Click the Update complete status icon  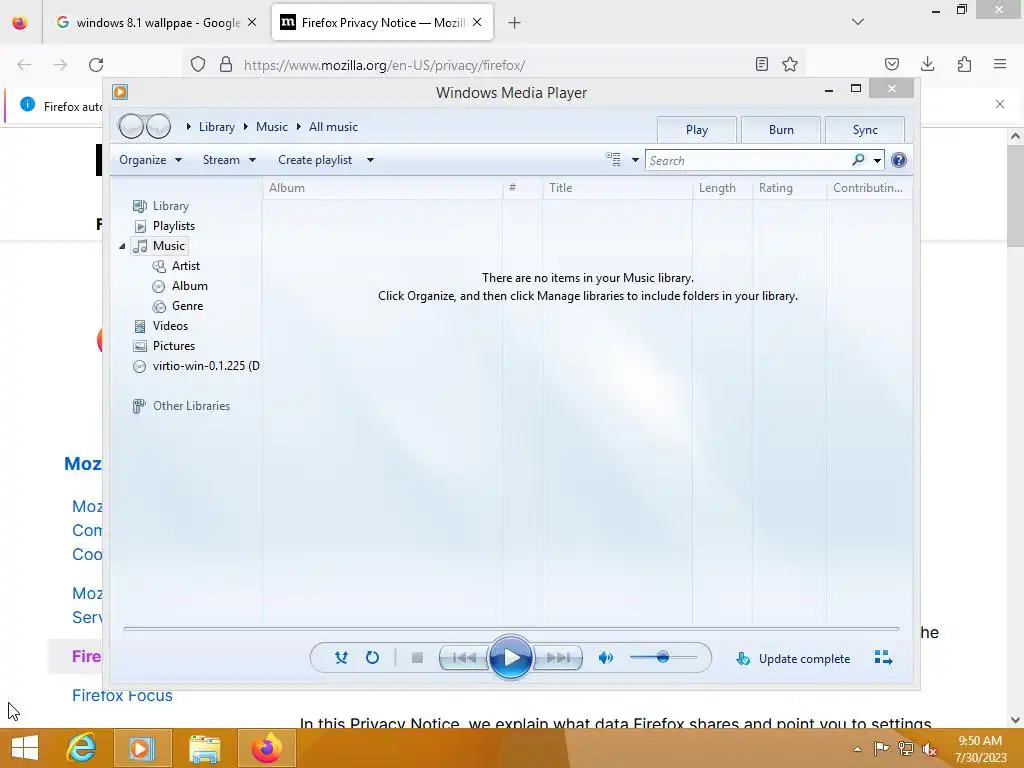(x=743, y=658)
